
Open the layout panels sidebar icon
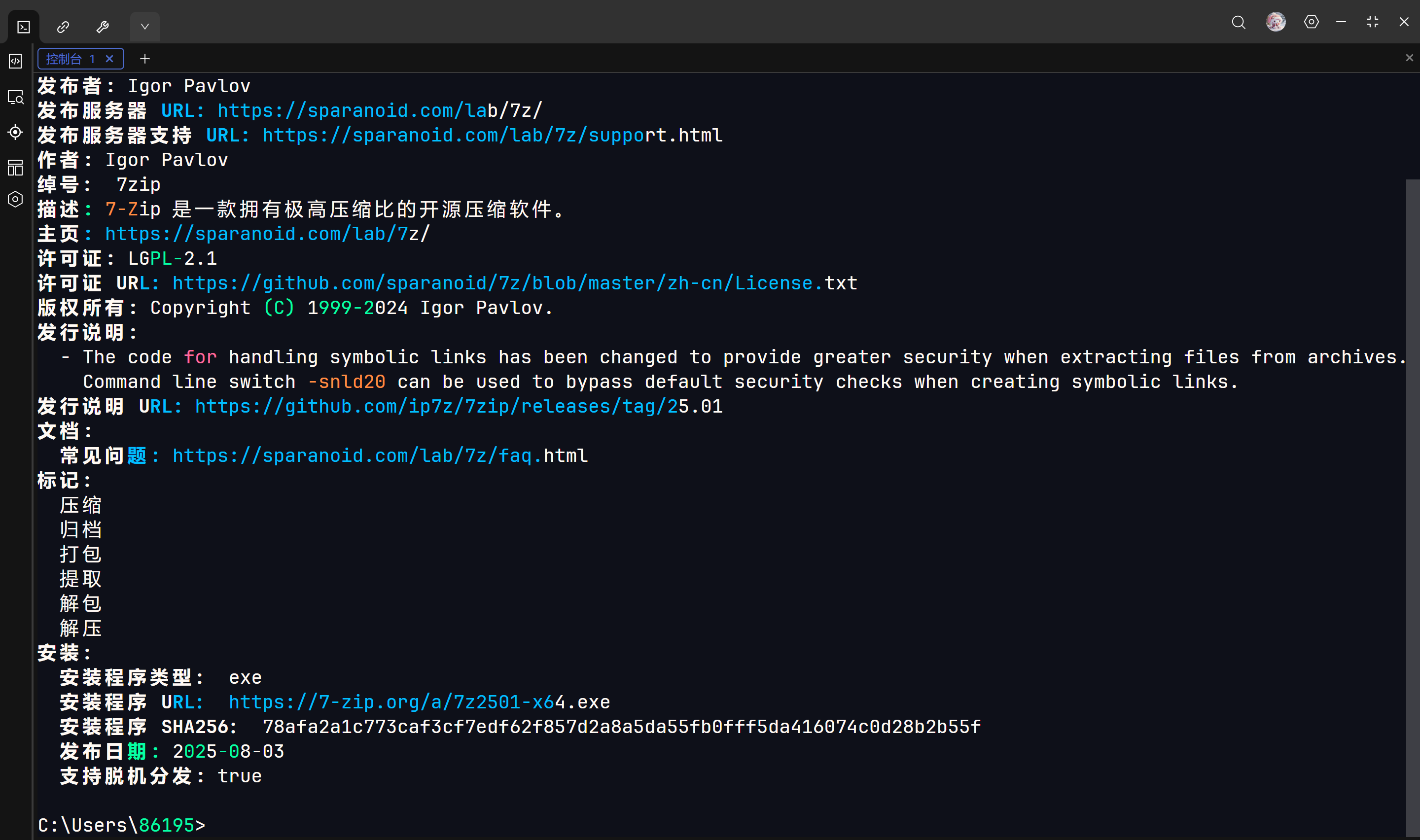click(x=15, y=167)
